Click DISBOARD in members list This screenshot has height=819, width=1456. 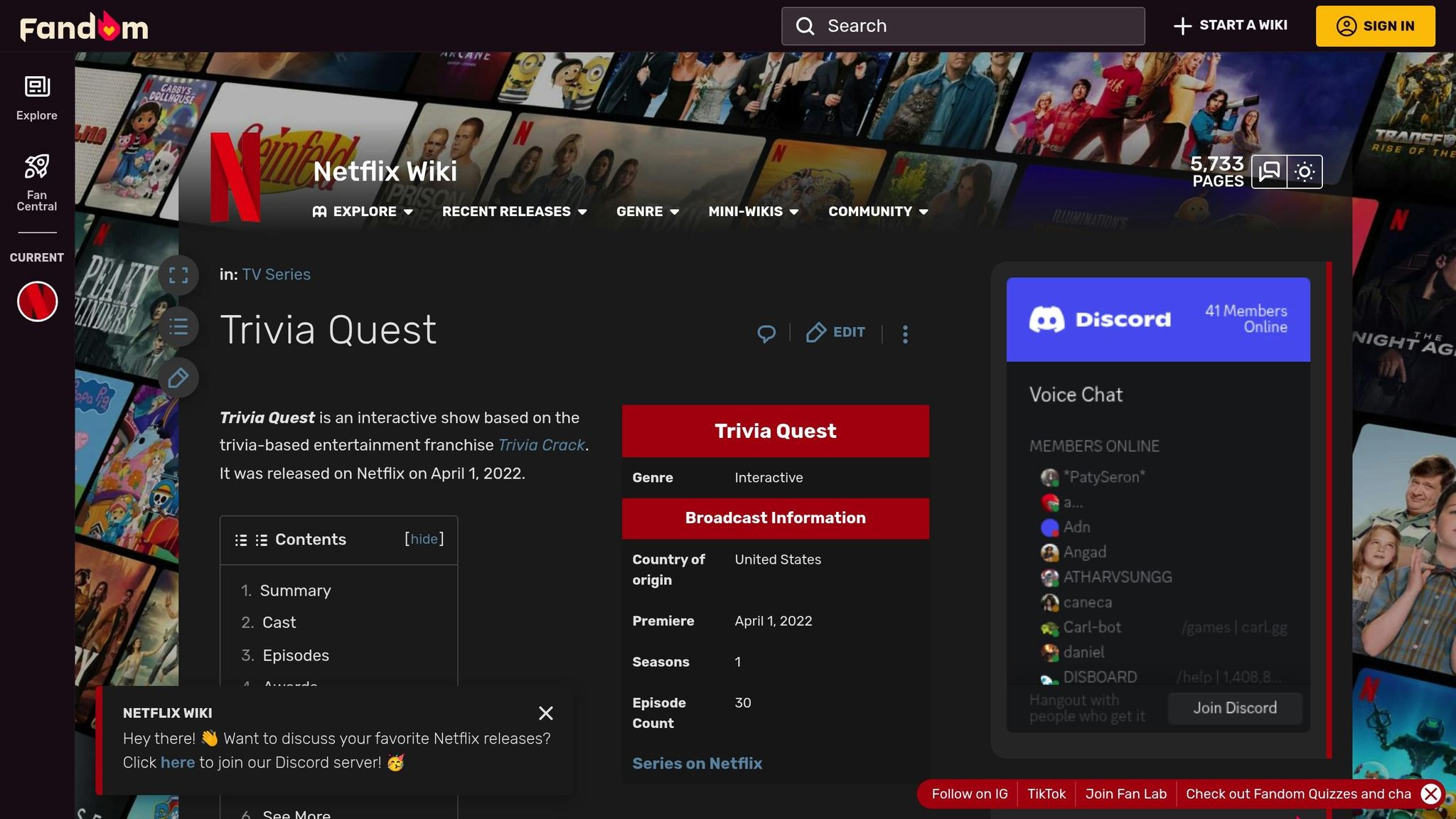pos(1100,678)
